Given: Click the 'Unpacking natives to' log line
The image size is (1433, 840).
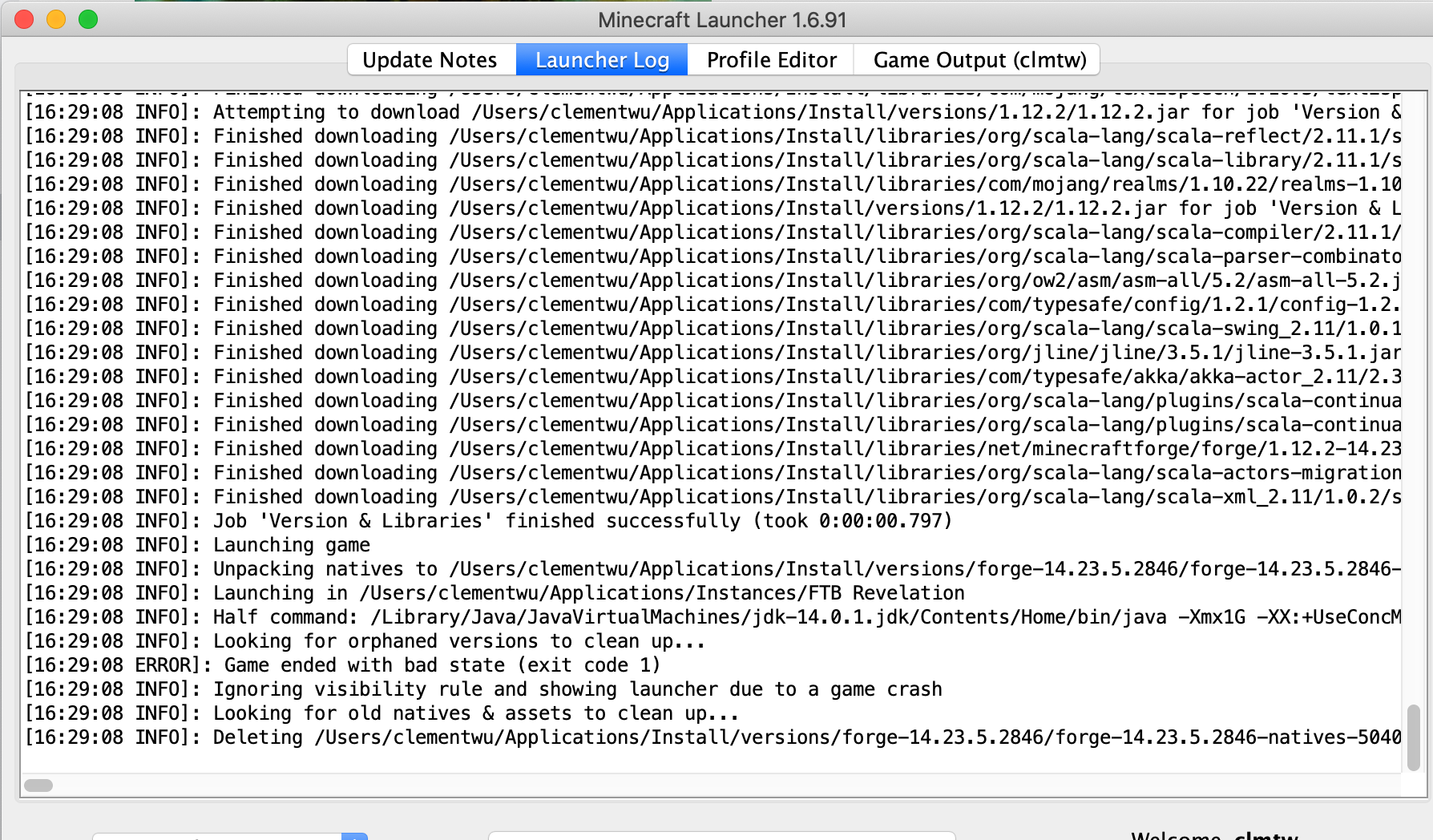Looking at the screenshot, I should coord(713,569).
